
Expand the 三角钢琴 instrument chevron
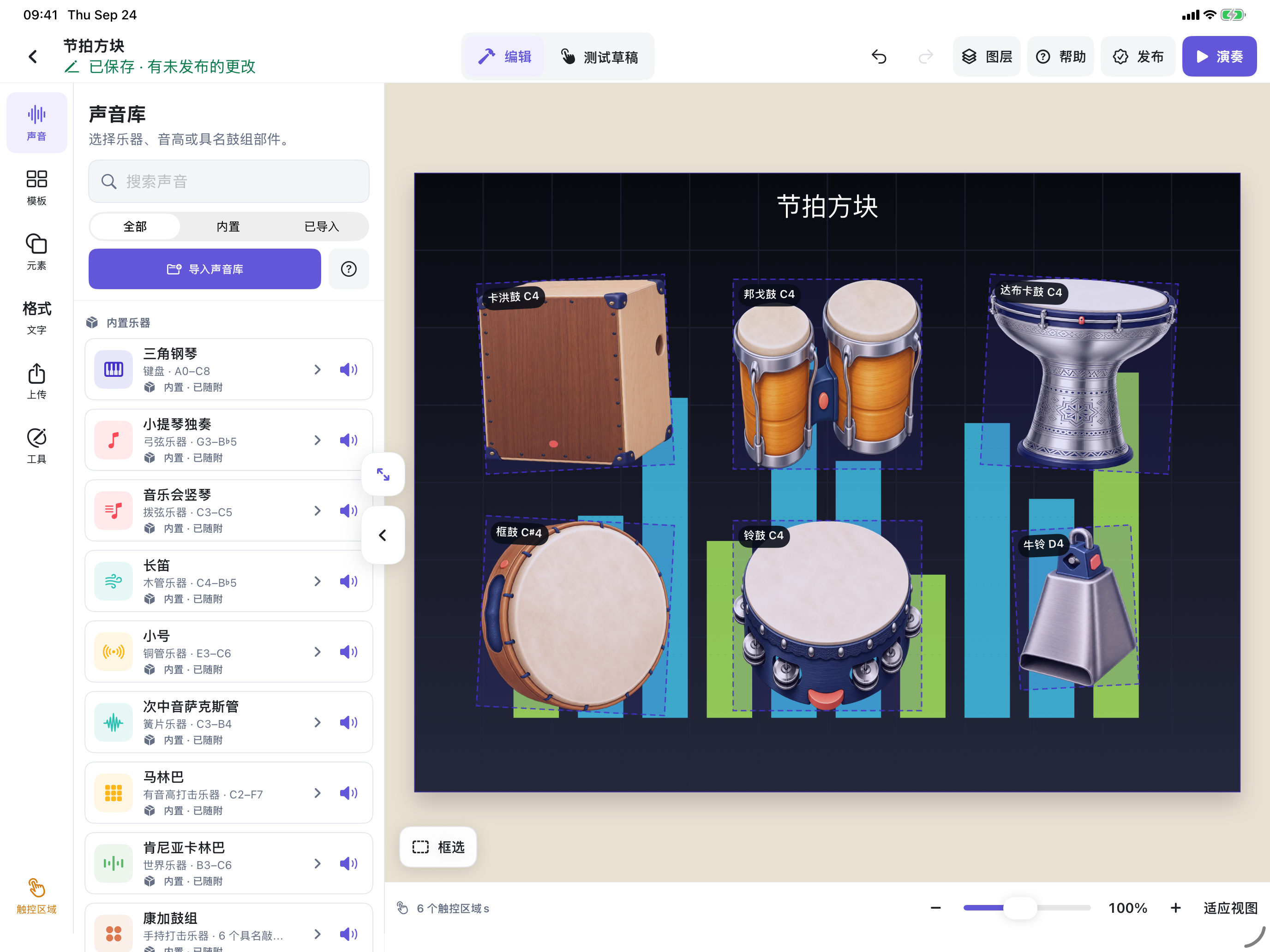click(317, 369)
